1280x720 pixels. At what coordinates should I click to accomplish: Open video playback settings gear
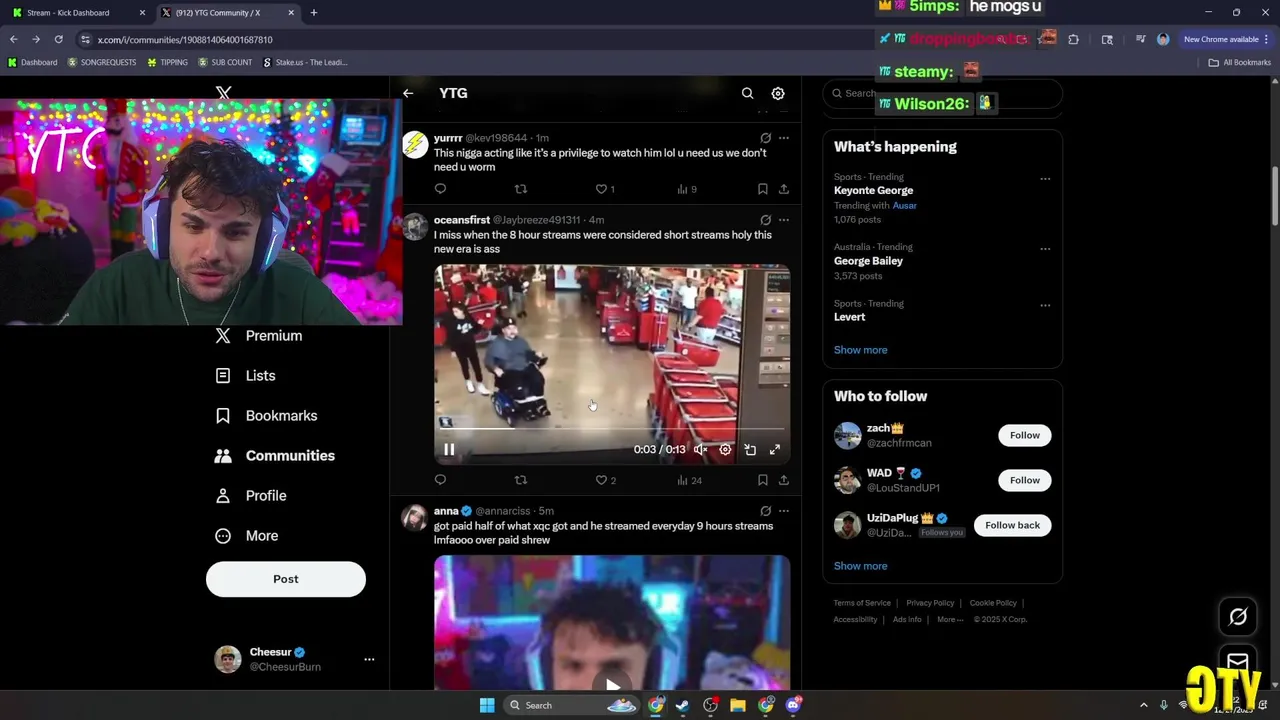pos(725,450)
